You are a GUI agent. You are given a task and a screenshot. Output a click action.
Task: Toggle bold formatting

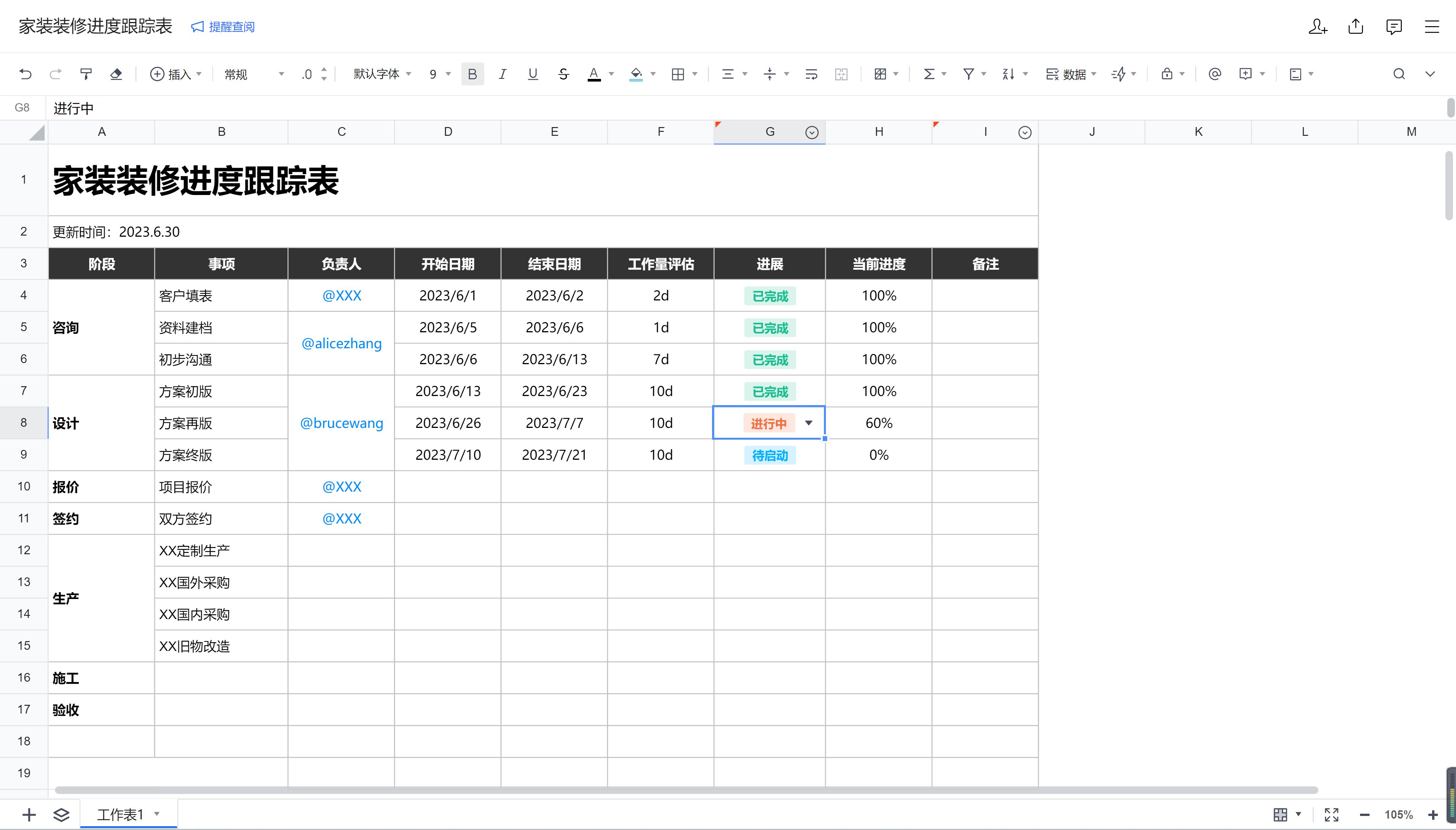[472, 74]
